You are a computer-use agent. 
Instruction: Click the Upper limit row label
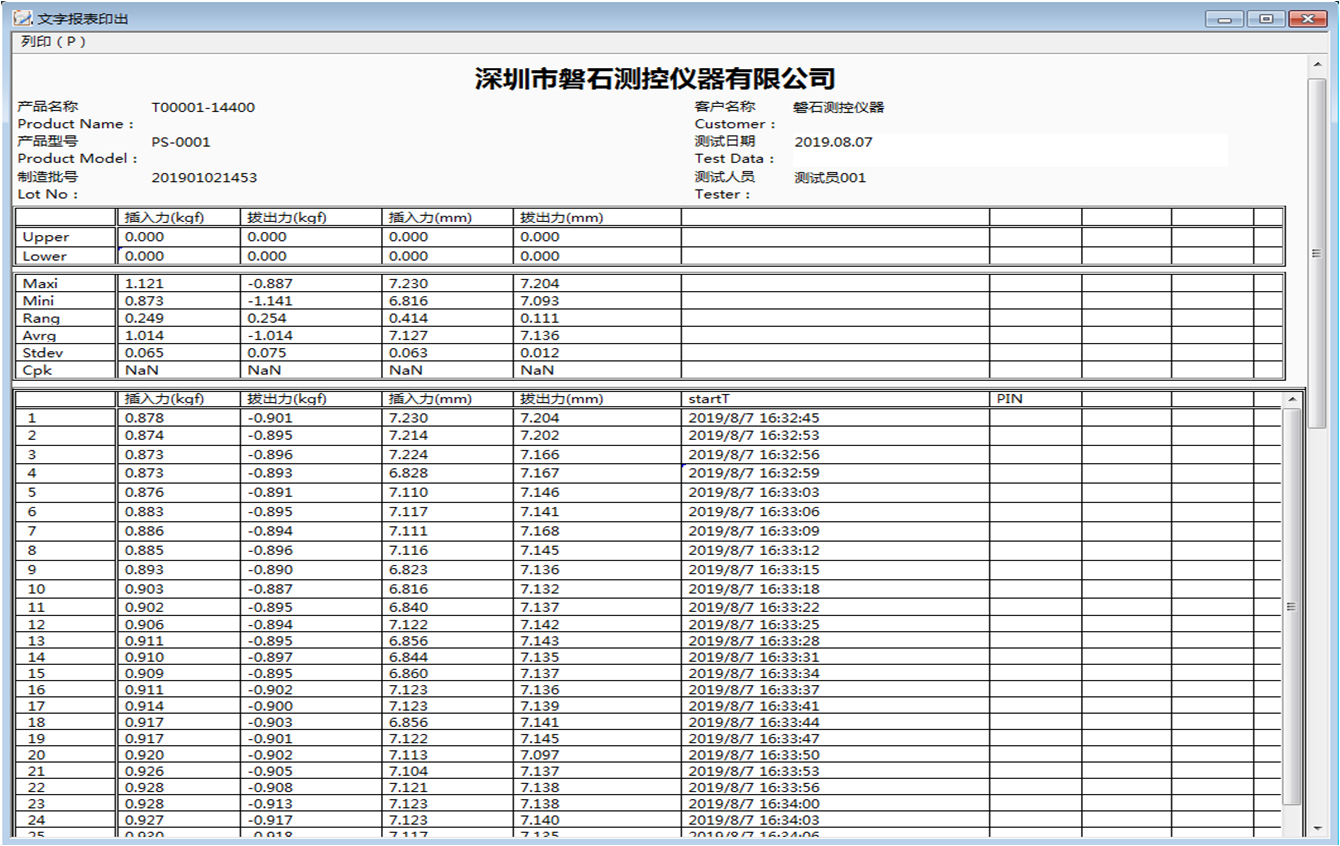(46, 237)
